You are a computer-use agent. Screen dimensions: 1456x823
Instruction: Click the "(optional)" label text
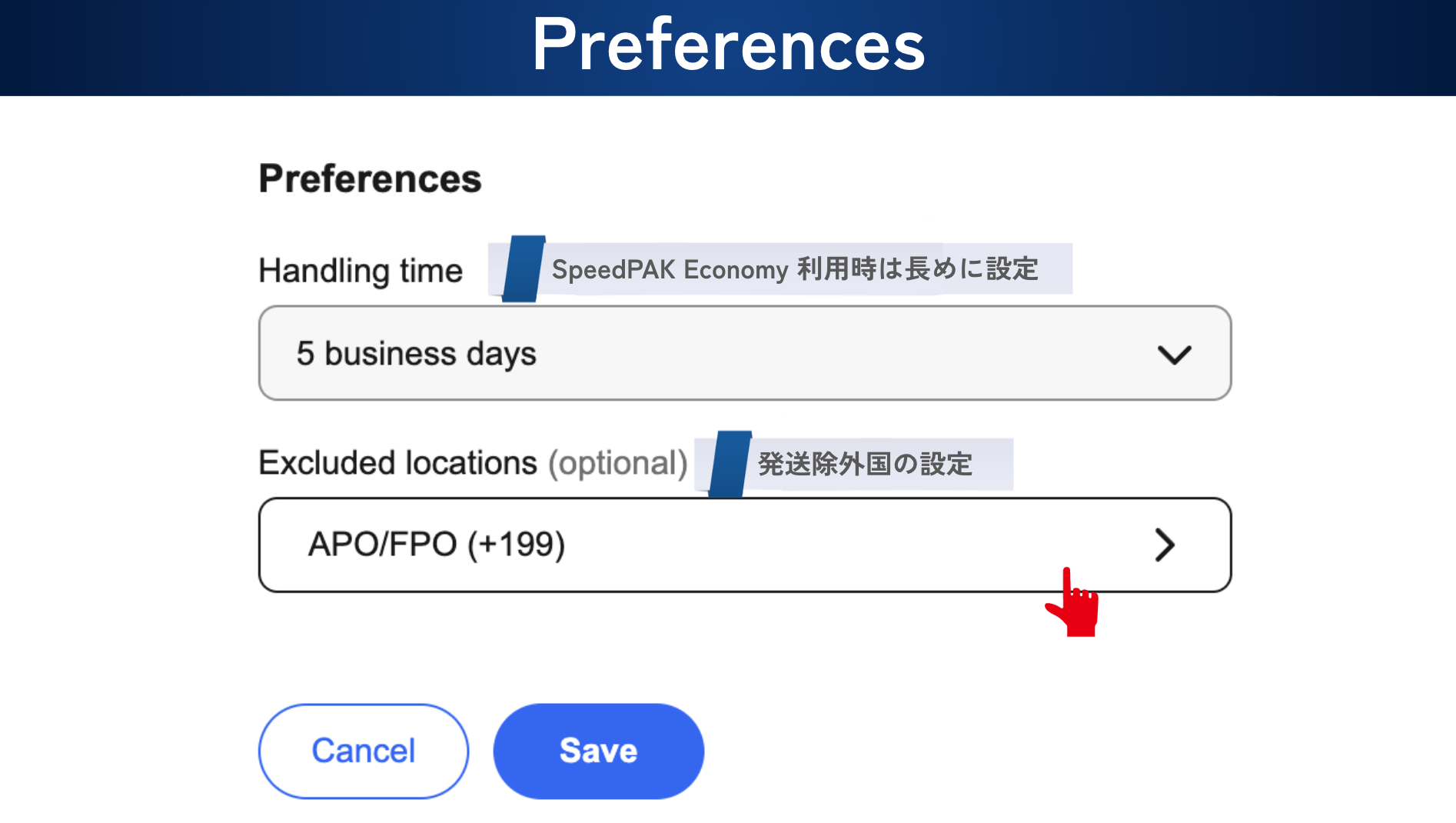[617, 463]
